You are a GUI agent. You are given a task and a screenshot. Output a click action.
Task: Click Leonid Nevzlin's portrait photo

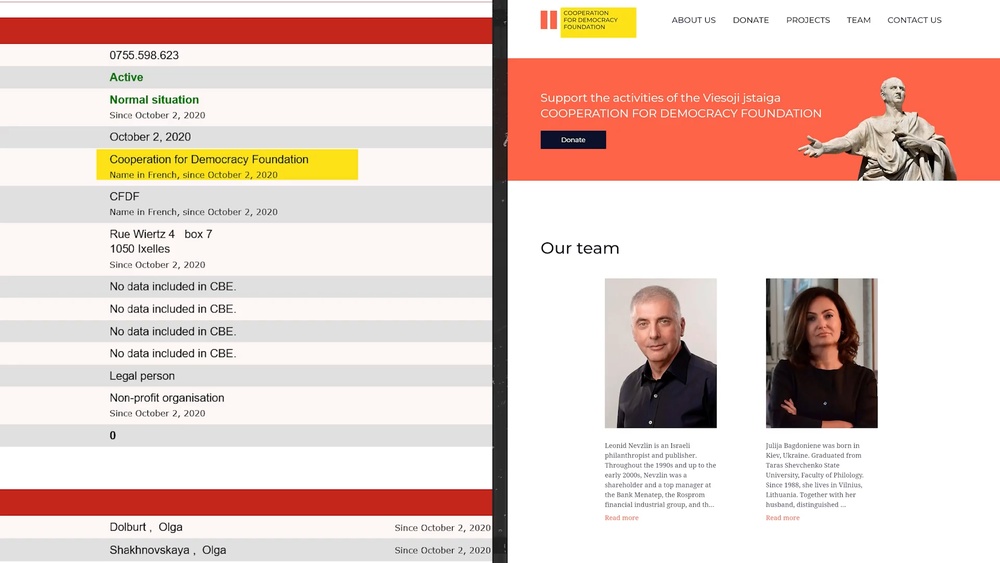pos(660,353)
